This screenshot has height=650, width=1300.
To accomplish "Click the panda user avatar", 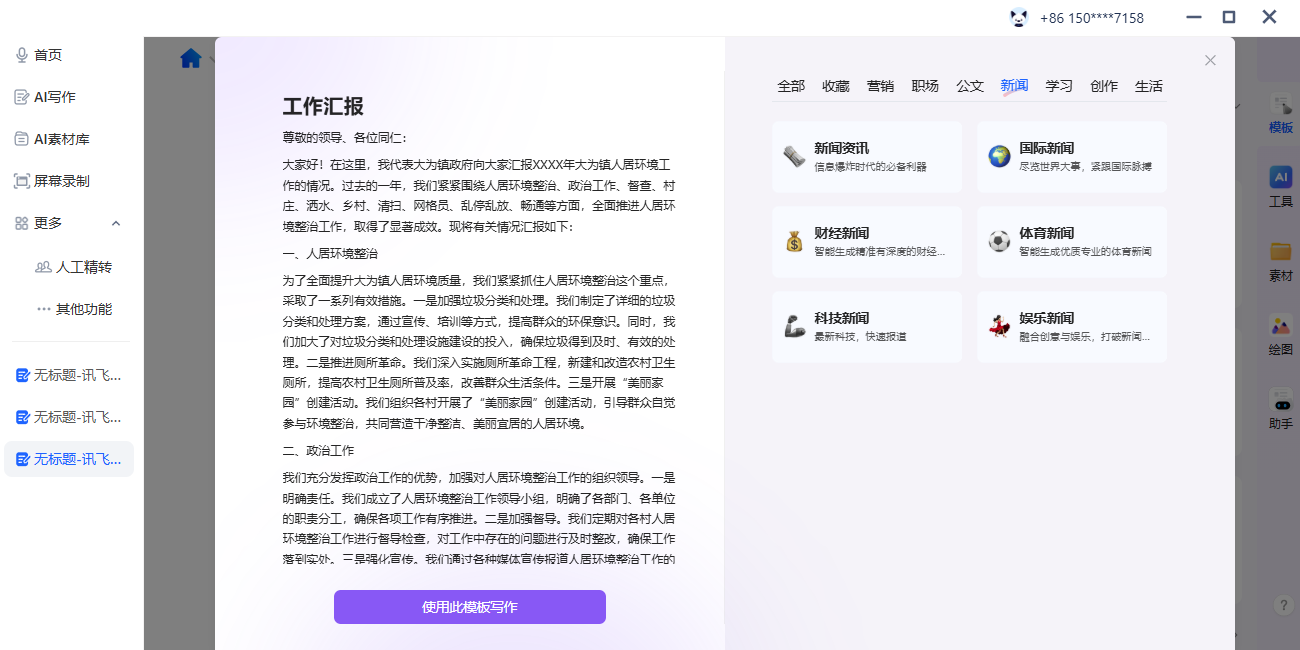I will tap(1019, 17).
